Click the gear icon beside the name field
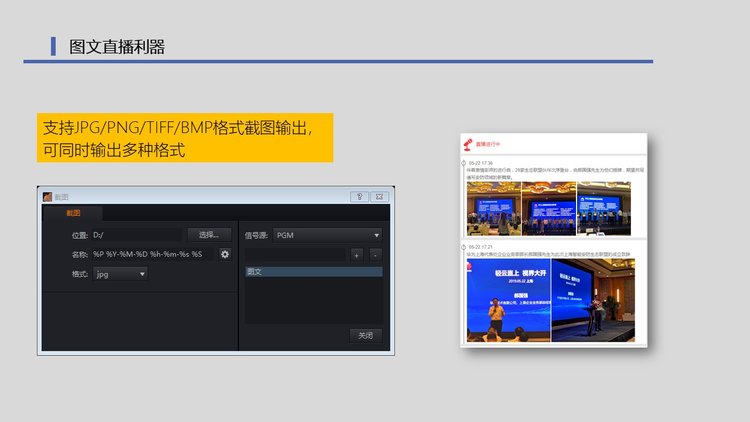Screen dimensions: 750x422 click(x=225, y=254)
